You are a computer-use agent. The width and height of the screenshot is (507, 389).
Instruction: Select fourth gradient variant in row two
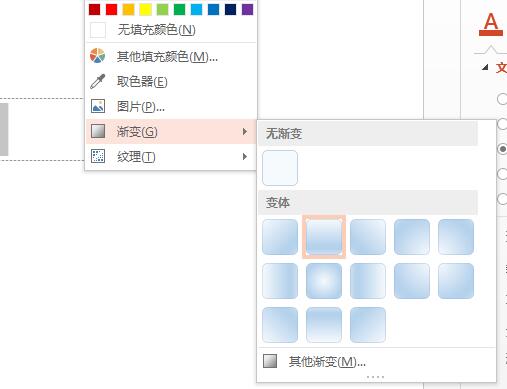point(412,281)
